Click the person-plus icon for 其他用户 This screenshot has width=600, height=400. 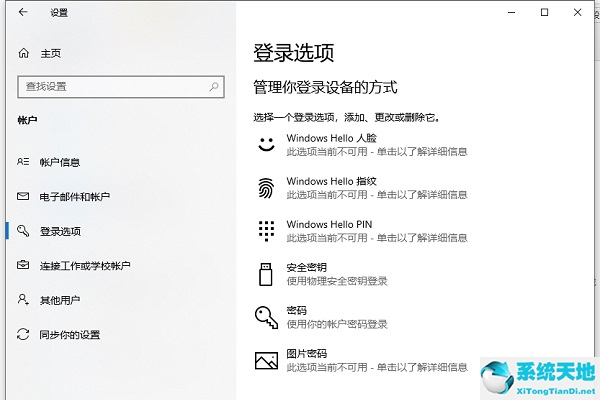[x=23, y=299]
